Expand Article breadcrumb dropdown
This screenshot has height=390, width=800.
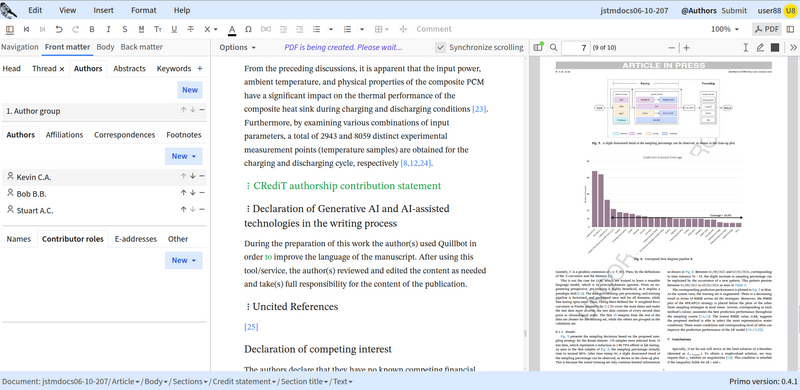point(138,382)
